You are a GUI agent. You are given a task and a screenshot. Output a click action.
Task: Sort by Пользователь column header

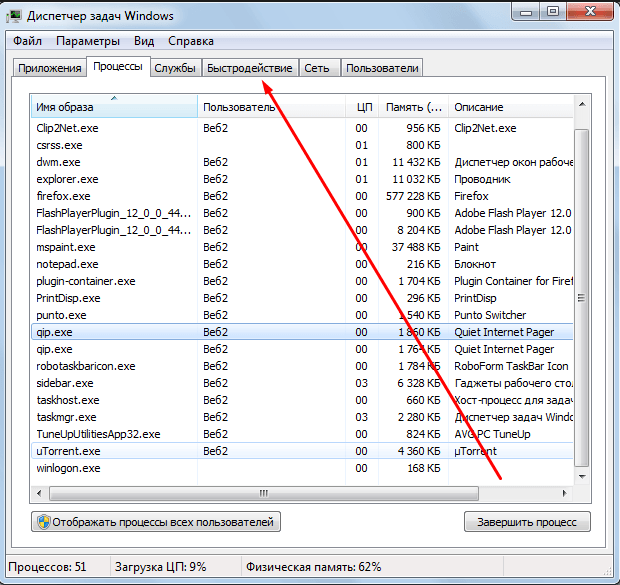pos(271,106)
